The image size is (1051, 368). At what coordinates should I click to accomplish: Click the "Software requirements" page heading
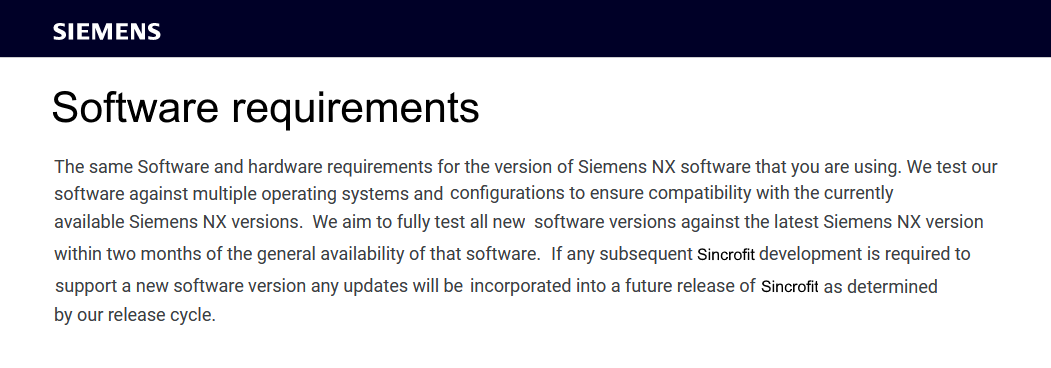pyautogui.click(x=265, y=107)
